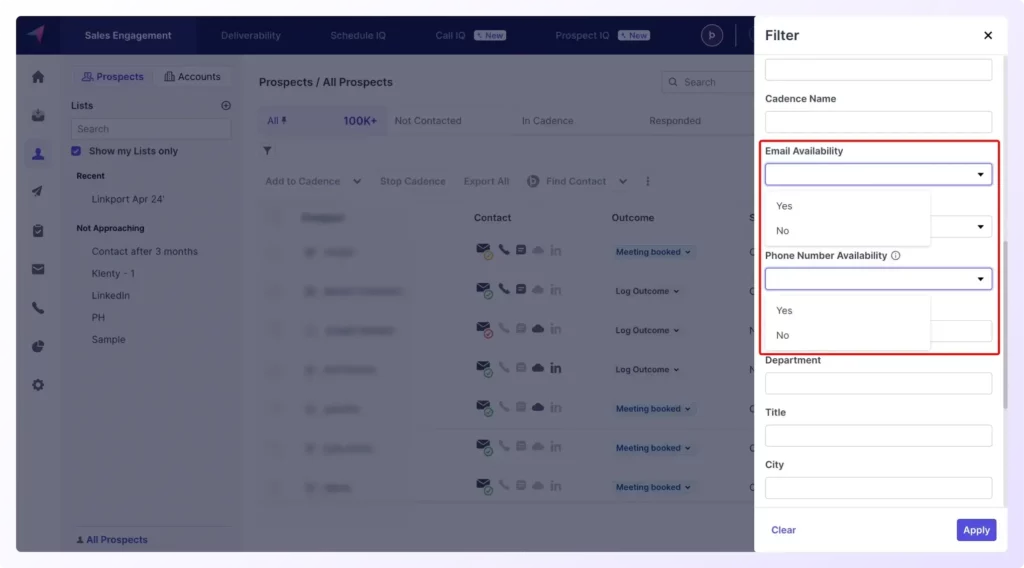Image resolution: width=1024 pixels, height=568 pixels.
Task: Apply the filter
Action: 976,530
